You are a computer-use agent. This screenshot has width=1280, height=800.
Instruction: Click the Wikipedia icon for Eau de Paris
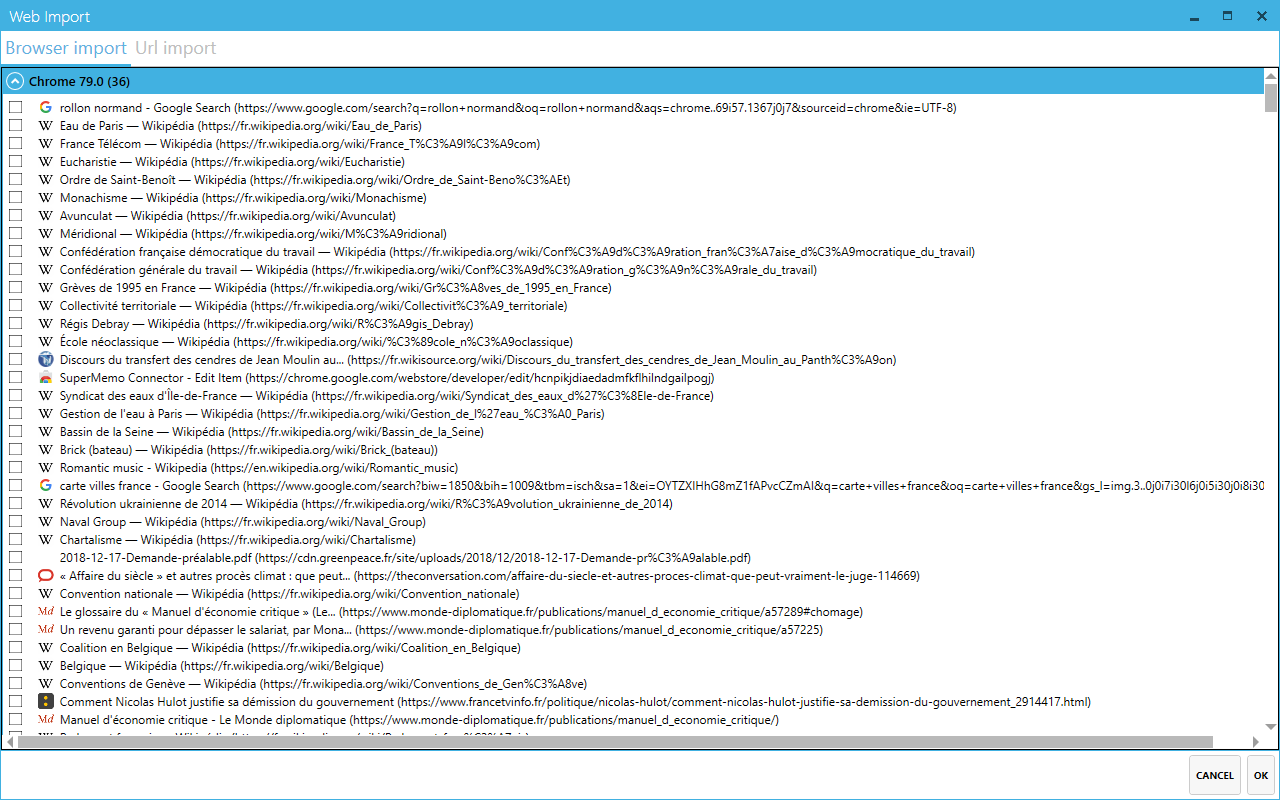(x=45, y=126)
